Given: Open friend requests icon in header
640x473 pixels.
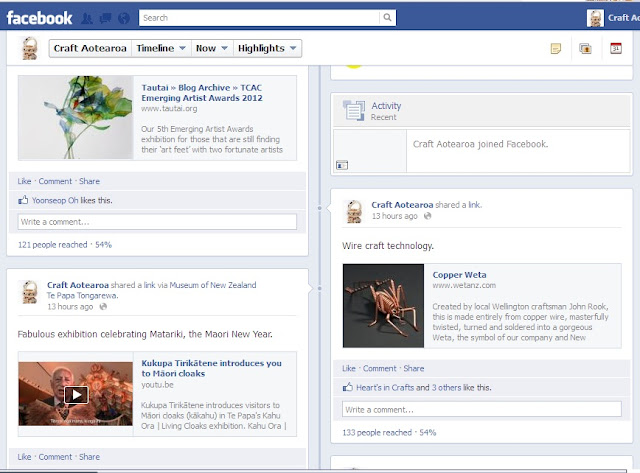Looking at the screenshot, I should (x=87, y=18).
